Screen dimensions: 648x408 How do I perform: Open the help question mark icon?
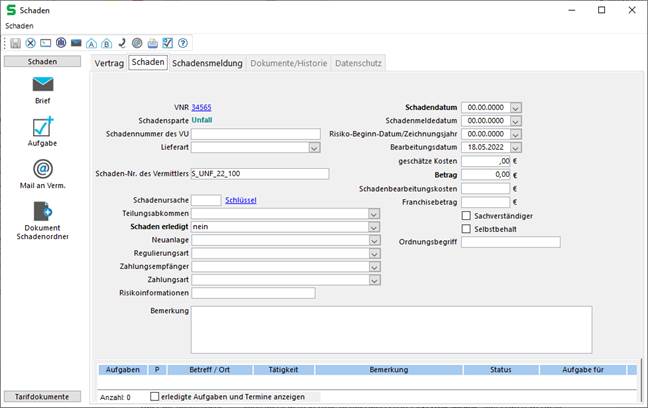(x=183, y=44)
